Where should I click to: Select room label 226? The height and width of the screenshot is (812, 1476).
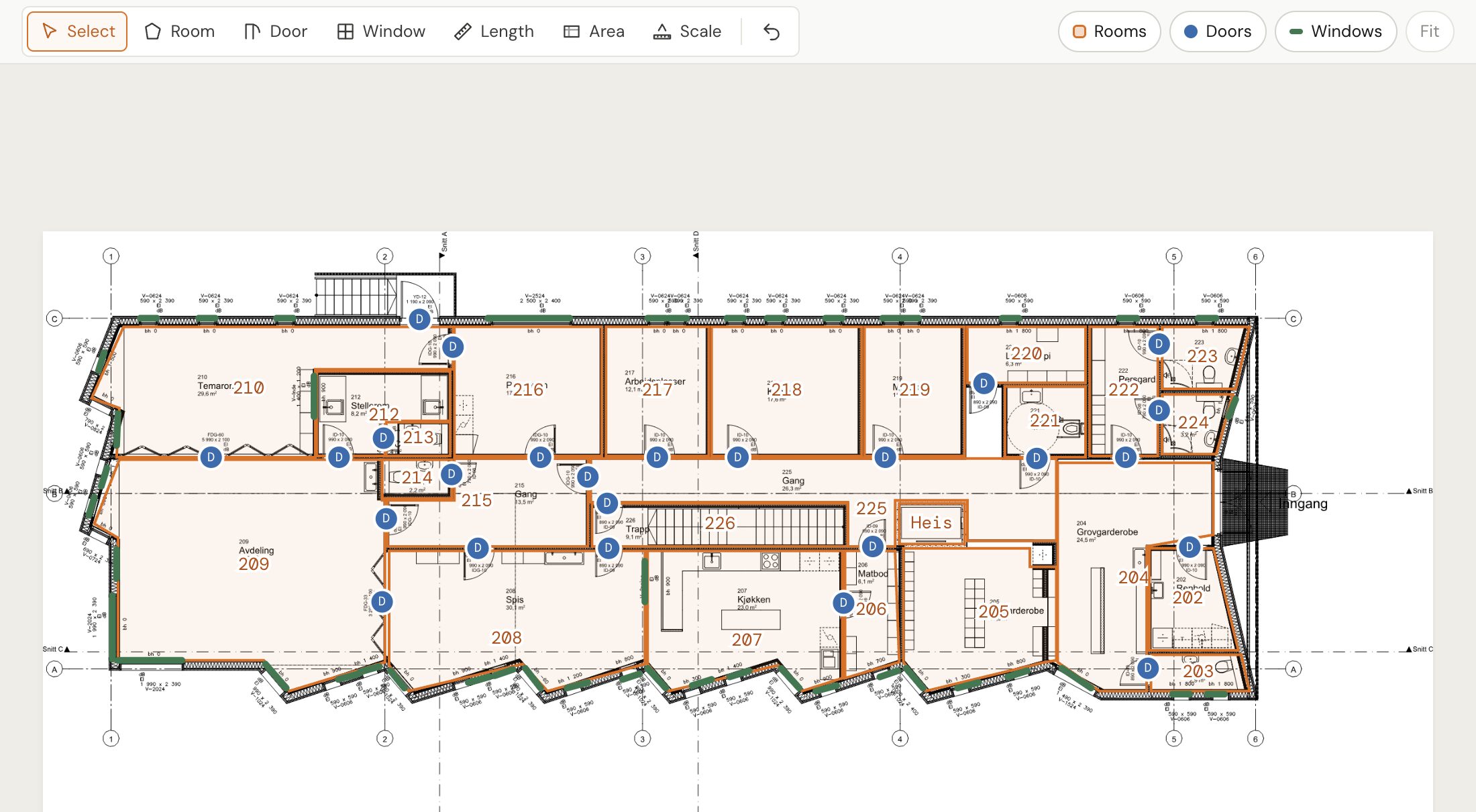[x=720, y=523]
